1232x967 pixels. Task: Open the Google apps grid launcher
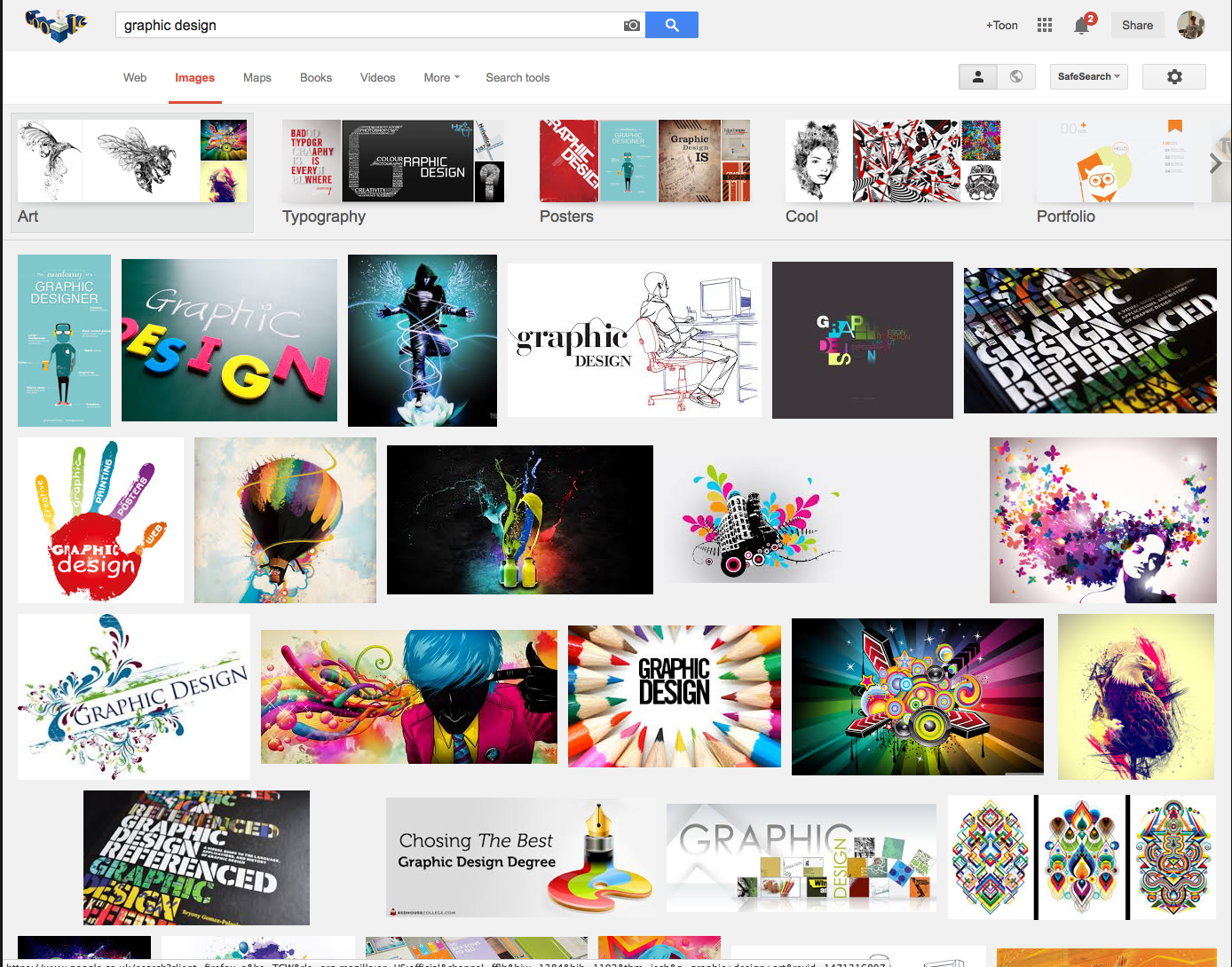tap(1044, 25)
